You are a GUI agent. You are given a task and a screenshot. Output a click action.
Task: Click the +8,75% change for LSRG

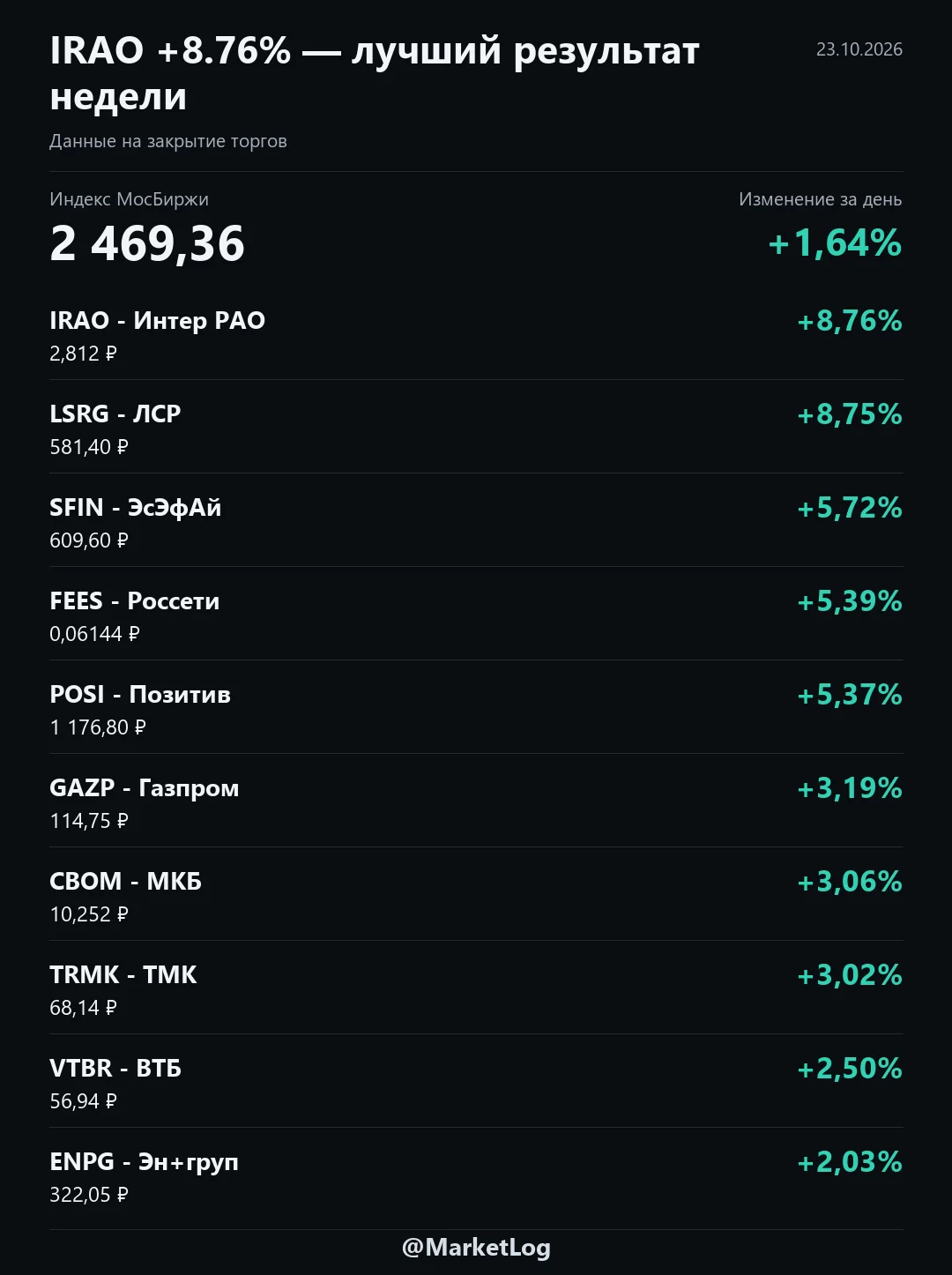pyautogui.click(x=850, y=414)
